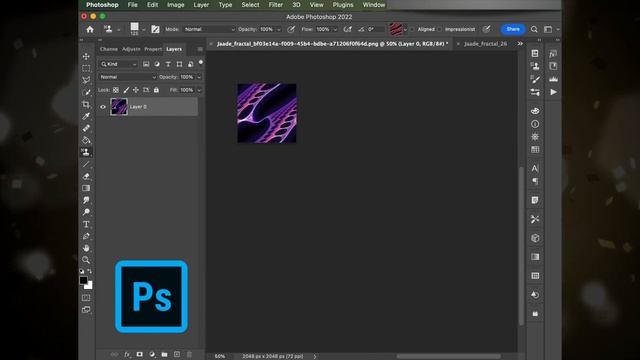Select the Eyedropper tool
640x360 pixels.
click(x=86, y=116)
